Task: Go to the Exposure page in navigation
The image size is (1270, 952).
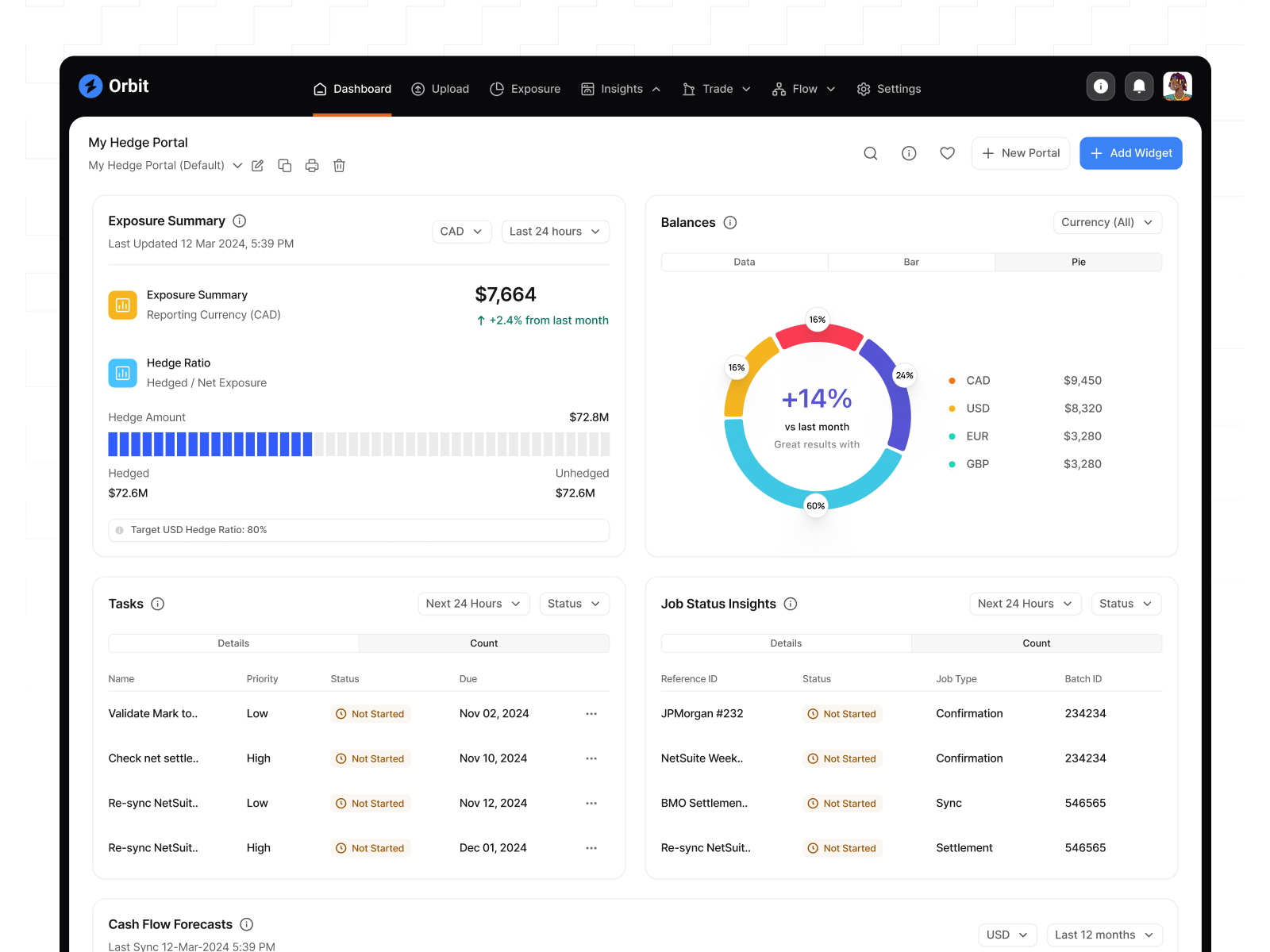Action: [535, 89]
